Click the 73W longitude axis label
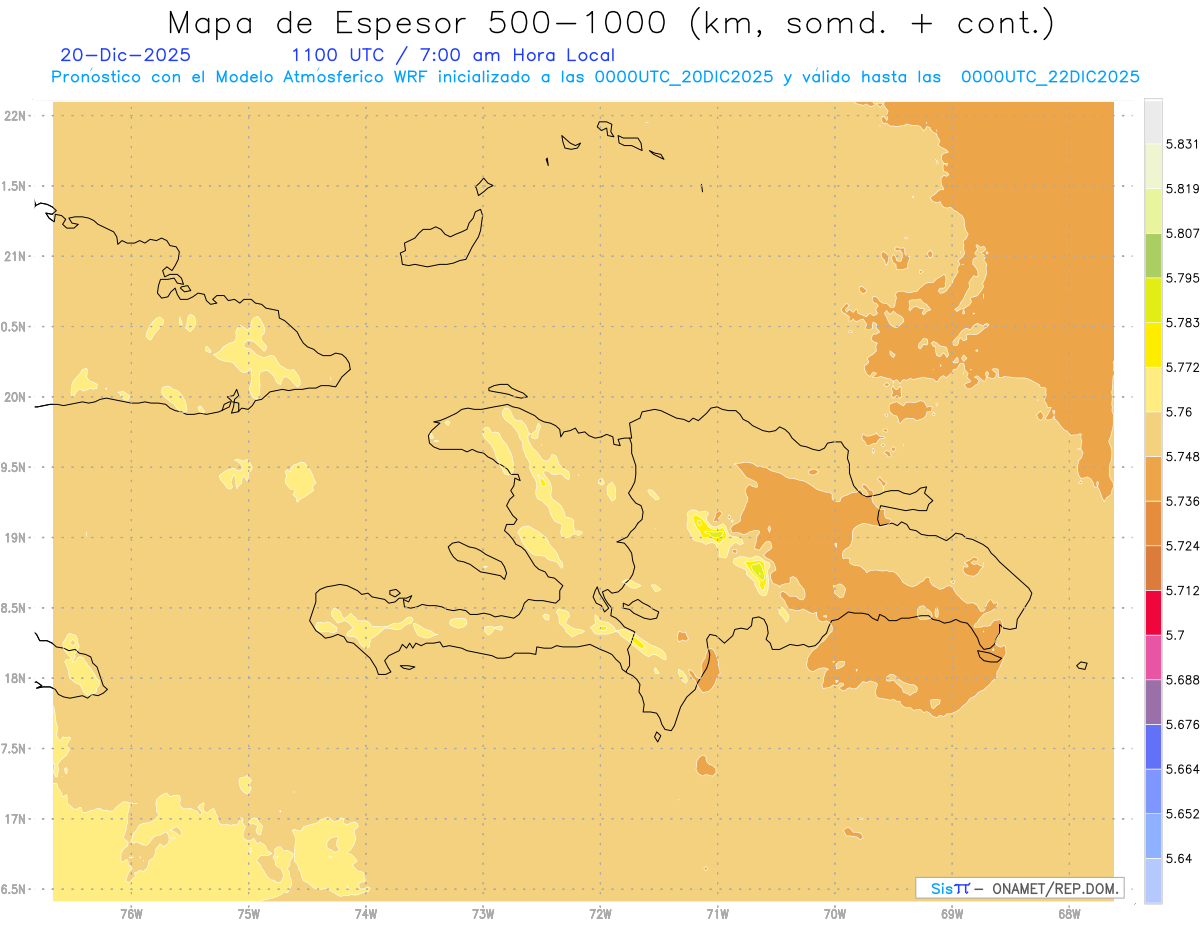The width and height of the screenshot is (1200, 927). [x=483, y=913]
